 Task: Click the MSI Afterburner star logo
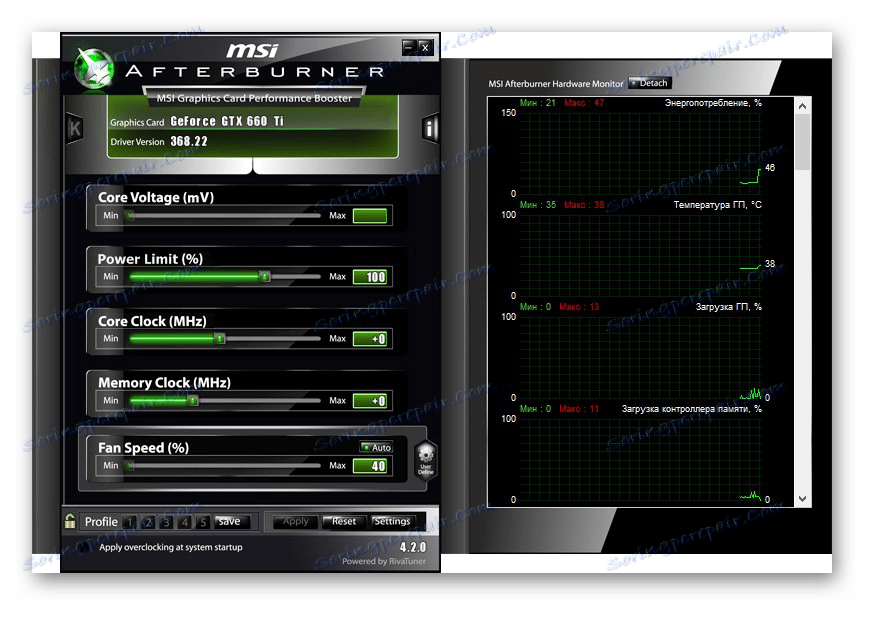pos(94,70)
